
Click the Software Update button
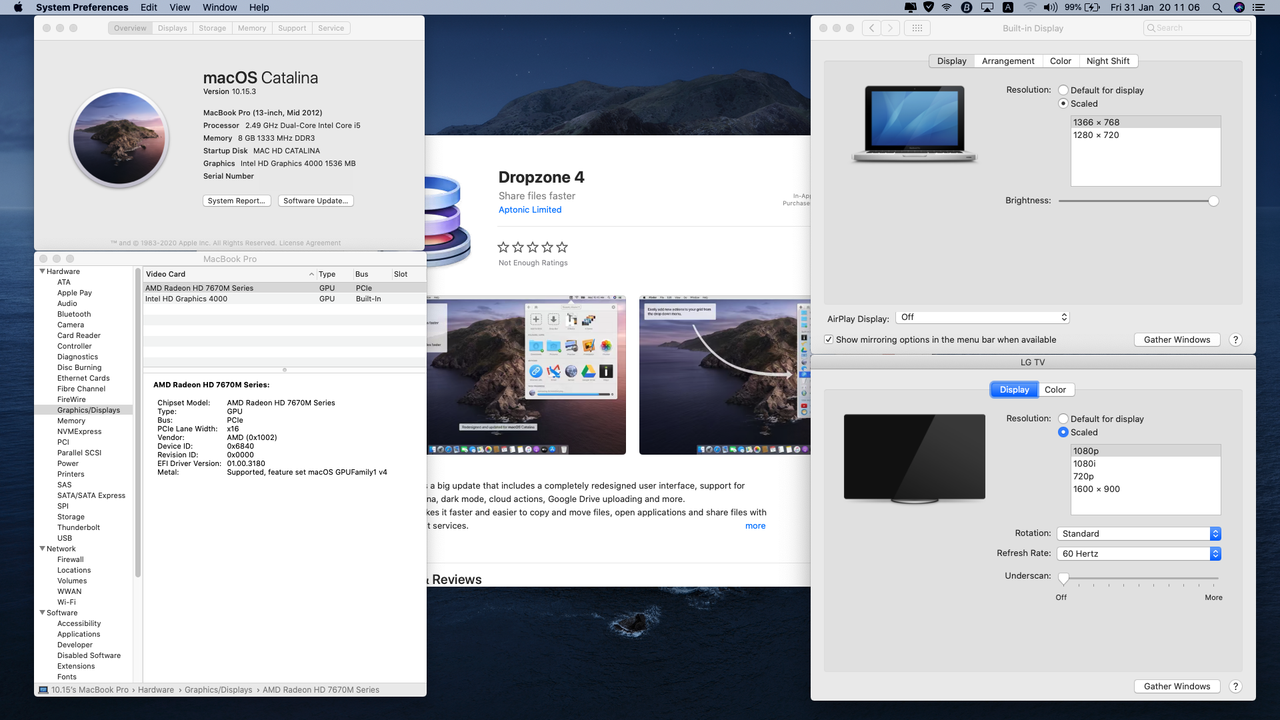(x=316, y=201)
